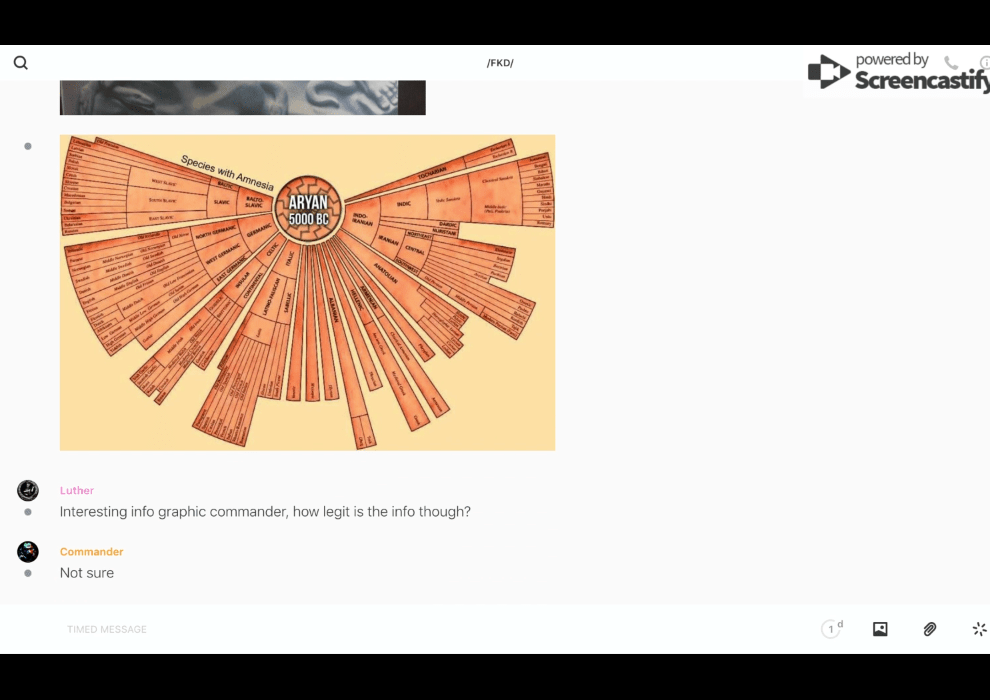Click the picture icon to send an image
Screen dimensions: 990x700
pyautogui.click(x=880, y=629)
